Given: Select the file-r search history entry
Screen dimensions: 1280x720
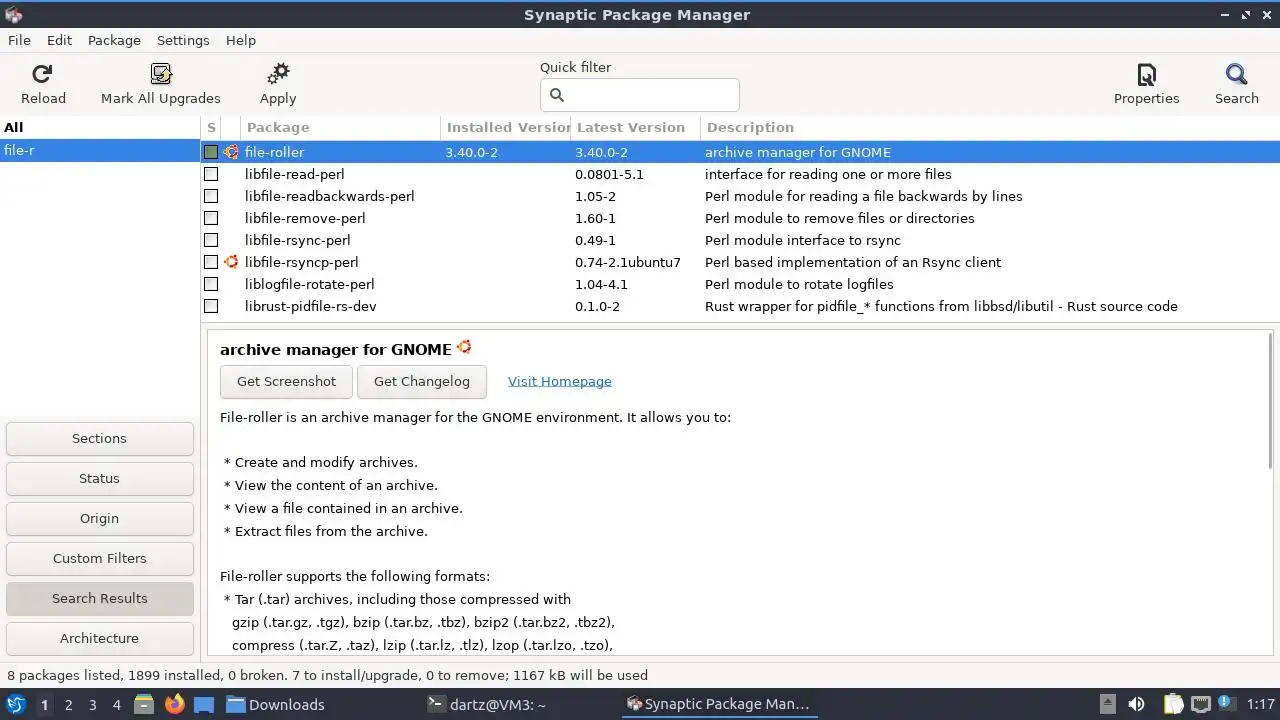Looking at the screenshot, I should (100, 150).
